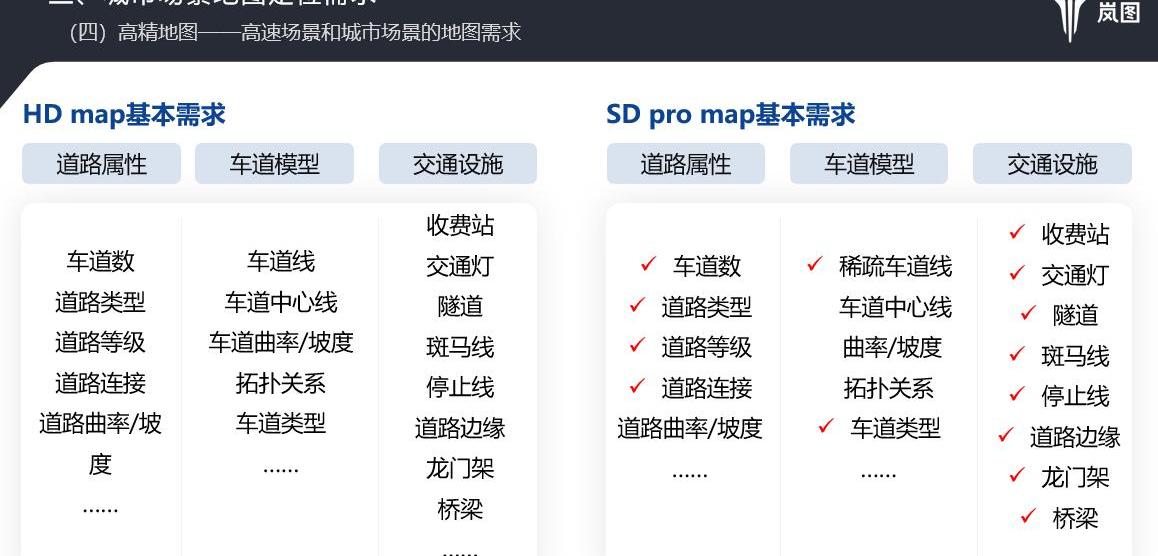Click the red checkmark before 道路边缘

(1006, 435)
